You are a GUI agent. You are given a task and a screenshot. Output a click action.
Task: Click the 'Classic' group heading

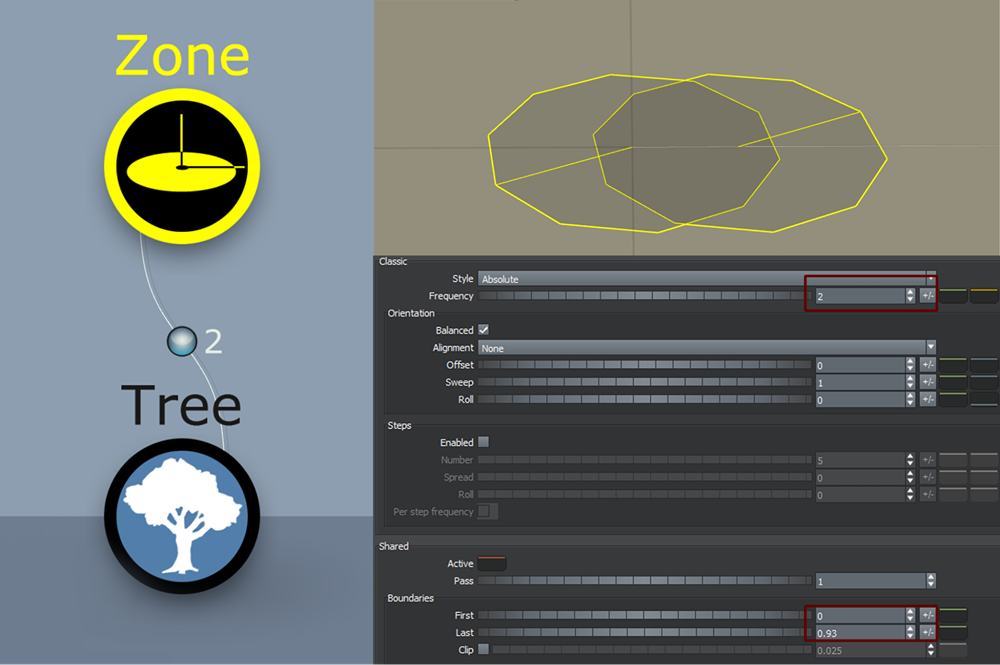coord(393,261)
